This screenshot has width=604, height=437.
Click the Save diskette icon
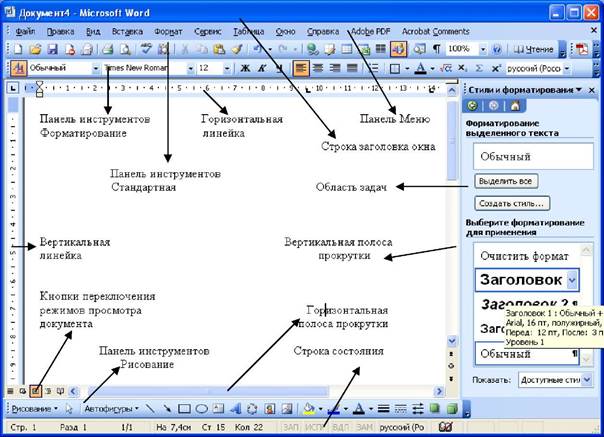[53, 48]
